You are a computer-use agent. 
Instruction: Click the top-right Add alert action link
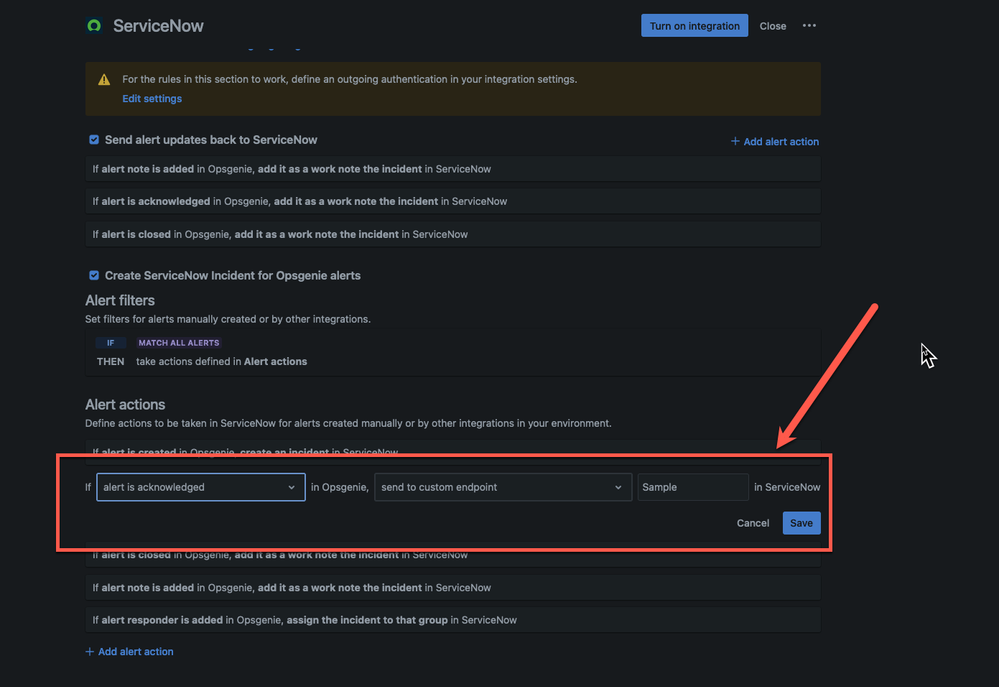point(775,141)
